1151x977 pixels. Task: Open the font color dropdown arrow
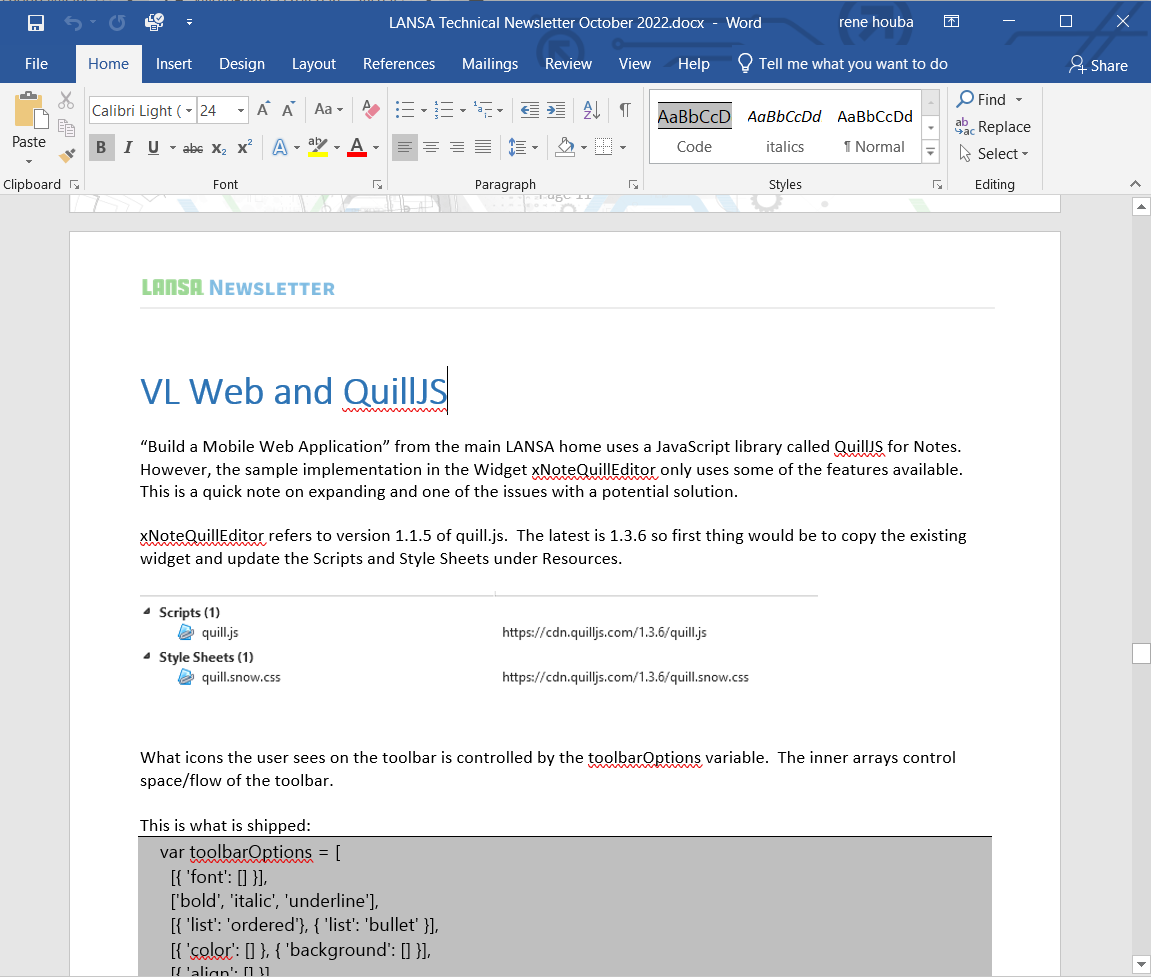point(377,148)
